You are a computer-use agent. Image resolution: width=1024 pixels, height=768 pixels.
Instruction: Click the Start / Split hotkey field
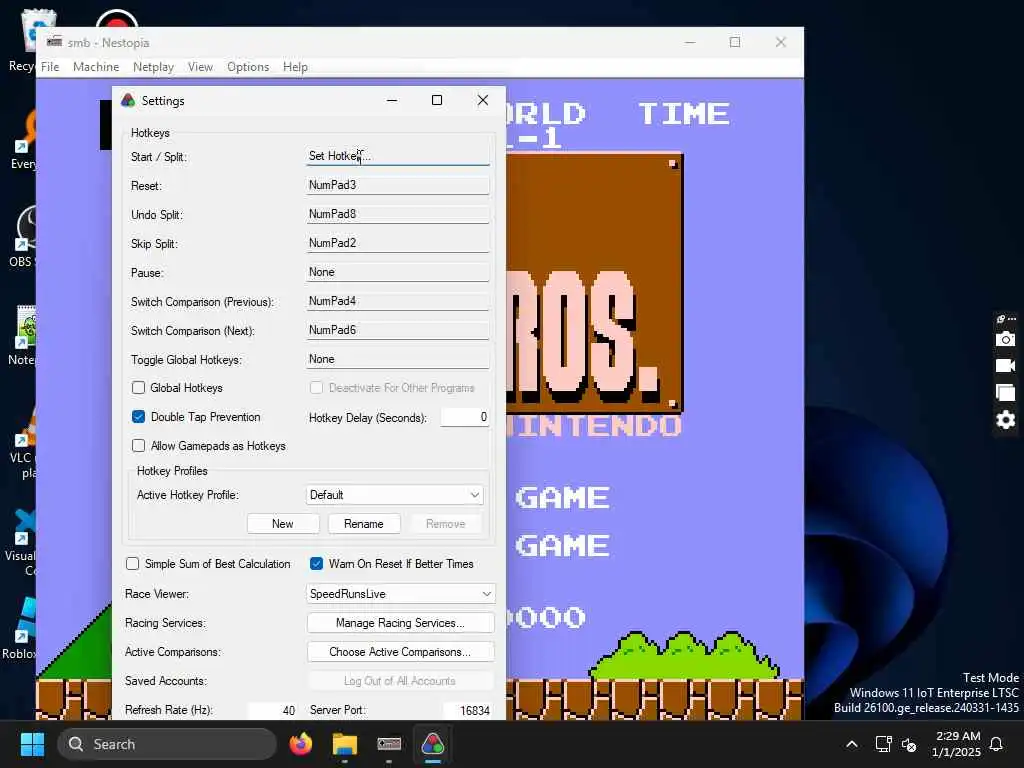(x=397, y=156)
